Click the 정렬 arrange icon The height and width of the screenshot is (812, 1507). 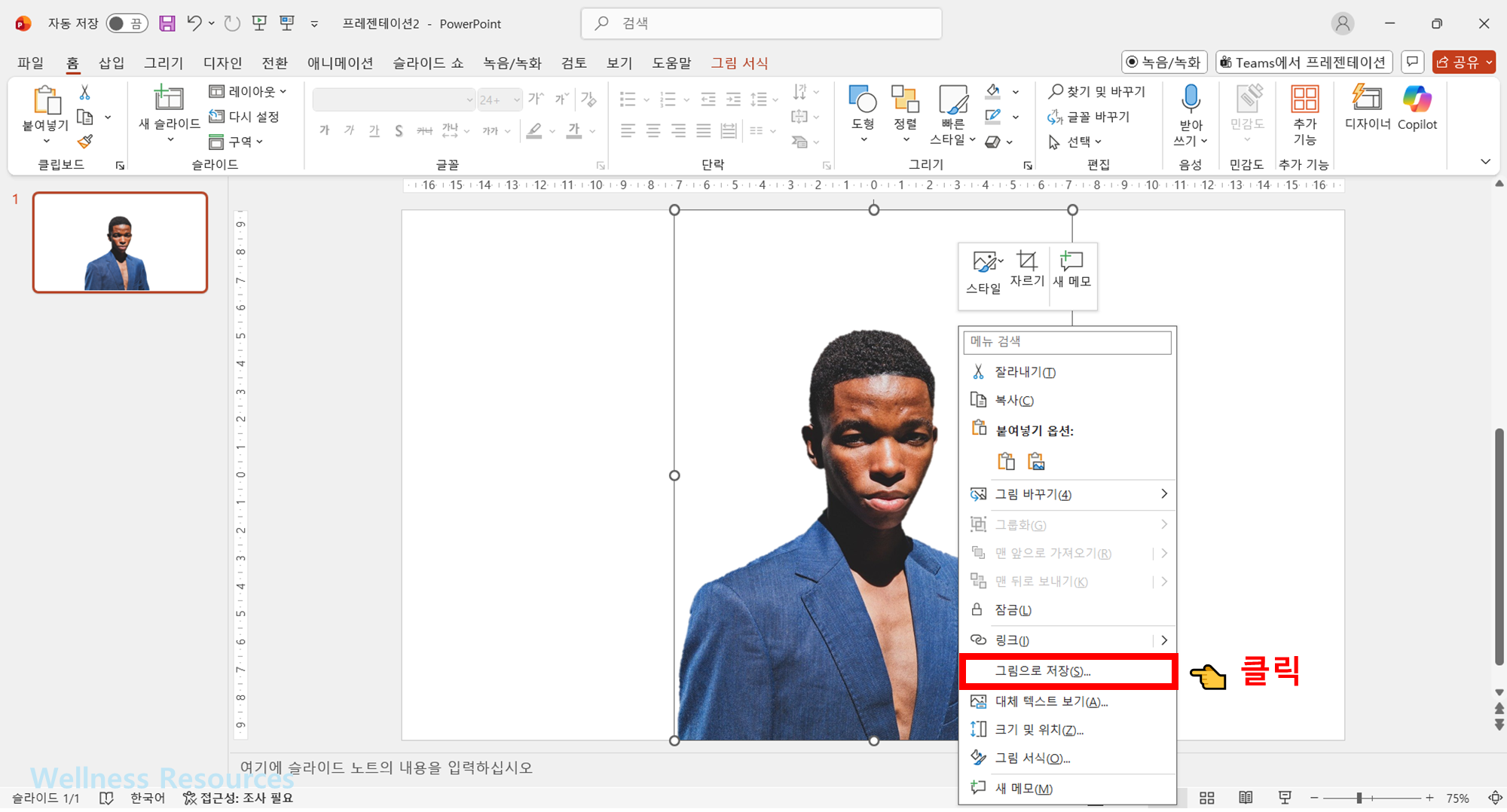click(905, 99)
